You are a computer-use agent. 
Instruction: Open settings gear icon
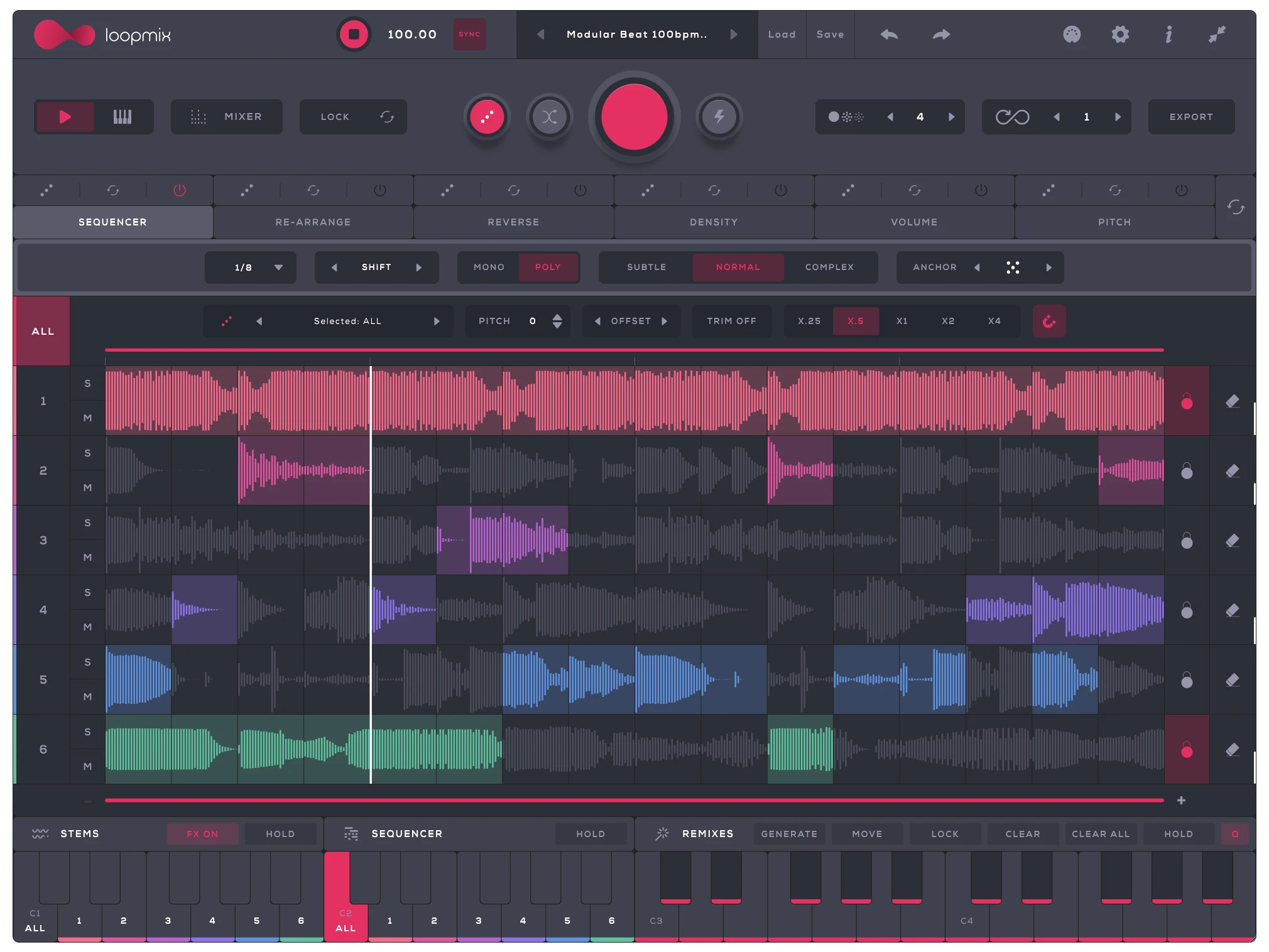point(1119,35)
